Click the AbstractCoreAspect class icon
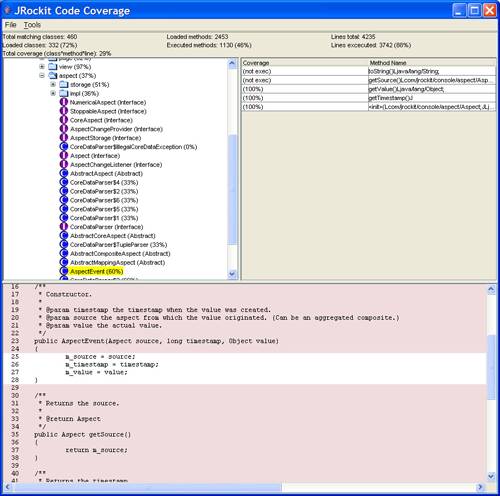 click(x=64, y=236)
